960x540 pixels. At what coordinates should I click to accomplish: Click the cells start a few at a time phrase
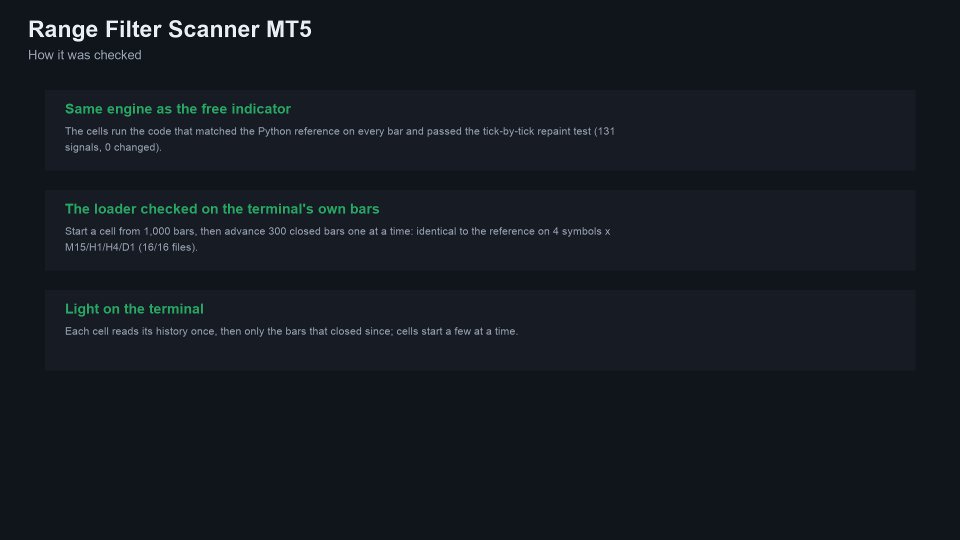[x=457, y=331]
